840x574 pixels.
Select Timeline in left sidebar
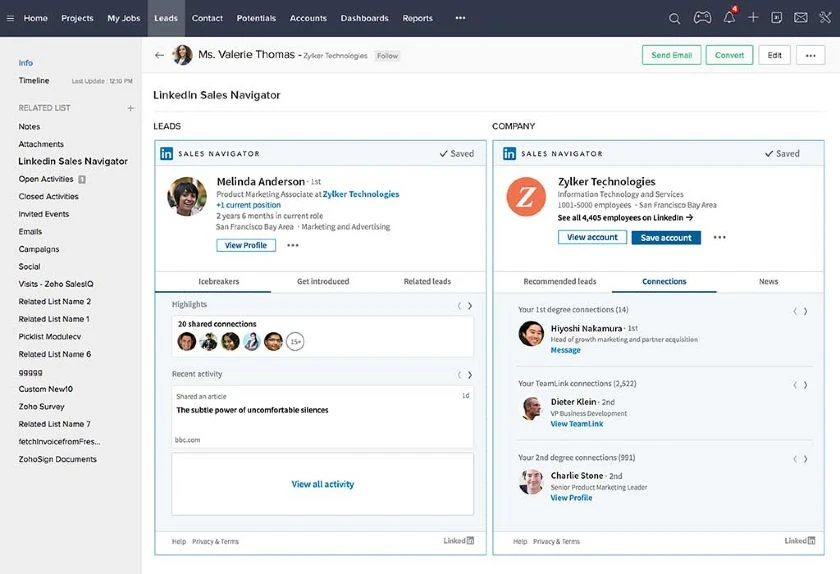pyautogui.click(x=34, y=80)
